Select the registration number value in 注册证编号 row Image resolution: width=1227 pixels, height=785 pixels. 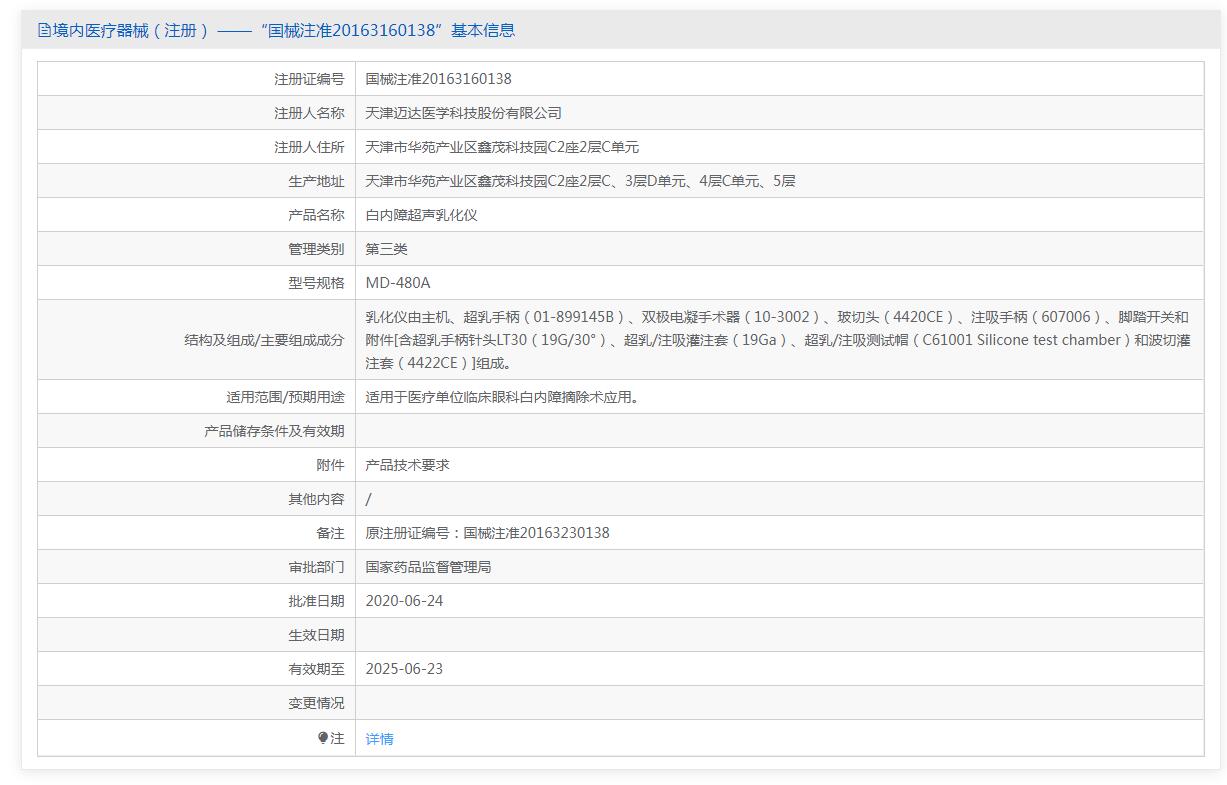(x=438, y=79)
